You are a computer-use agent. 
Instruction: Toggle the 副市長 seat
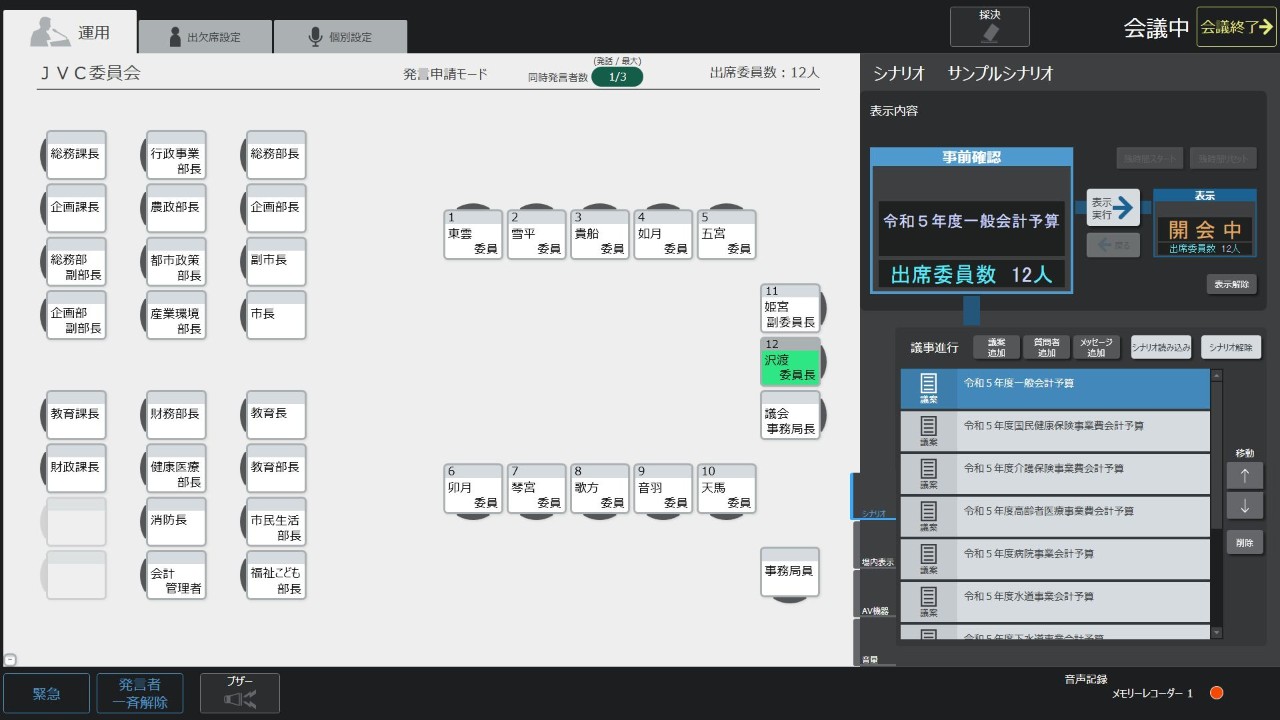[x=276, y=262]
